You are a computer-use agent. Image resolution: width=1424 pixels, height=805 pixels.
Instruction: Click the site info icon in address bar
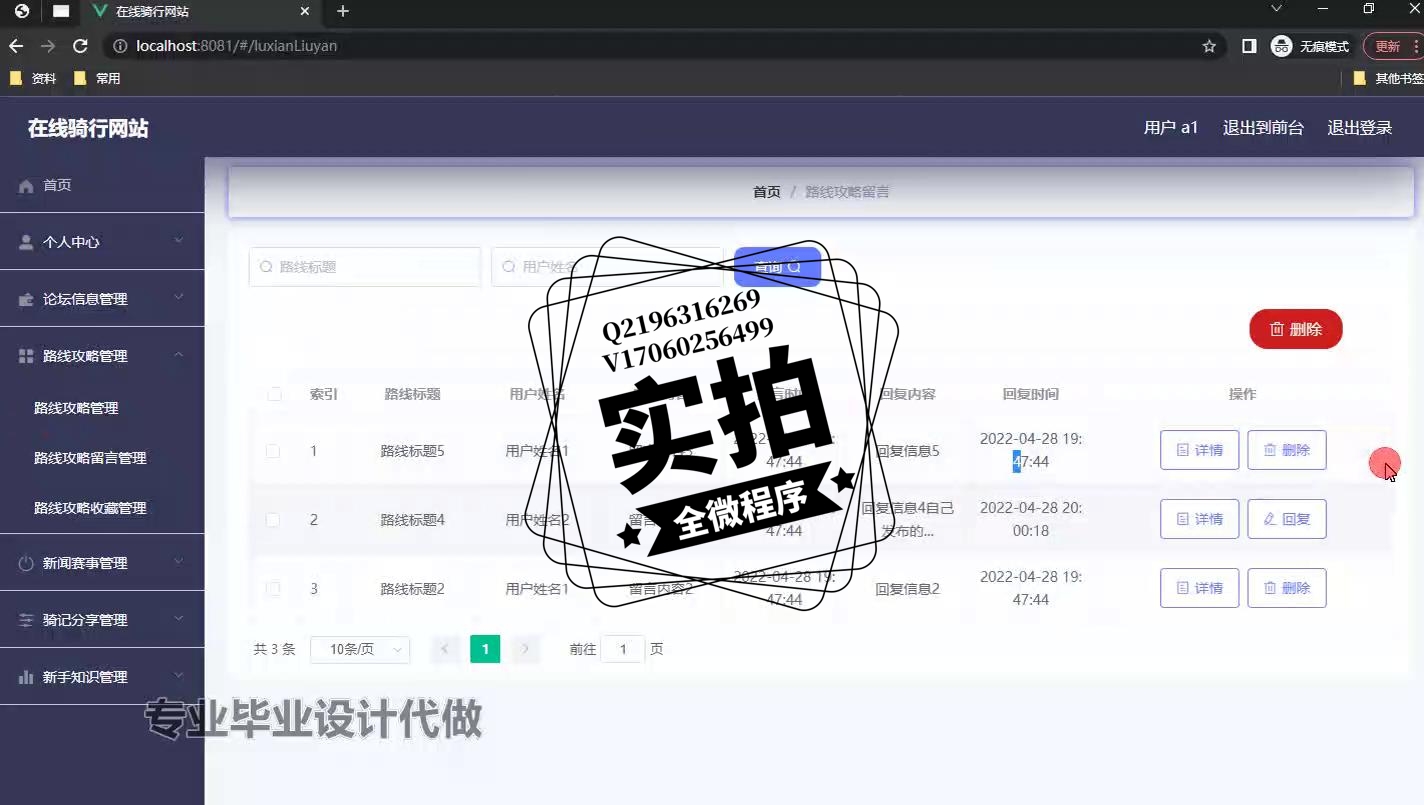click(120, 46)
